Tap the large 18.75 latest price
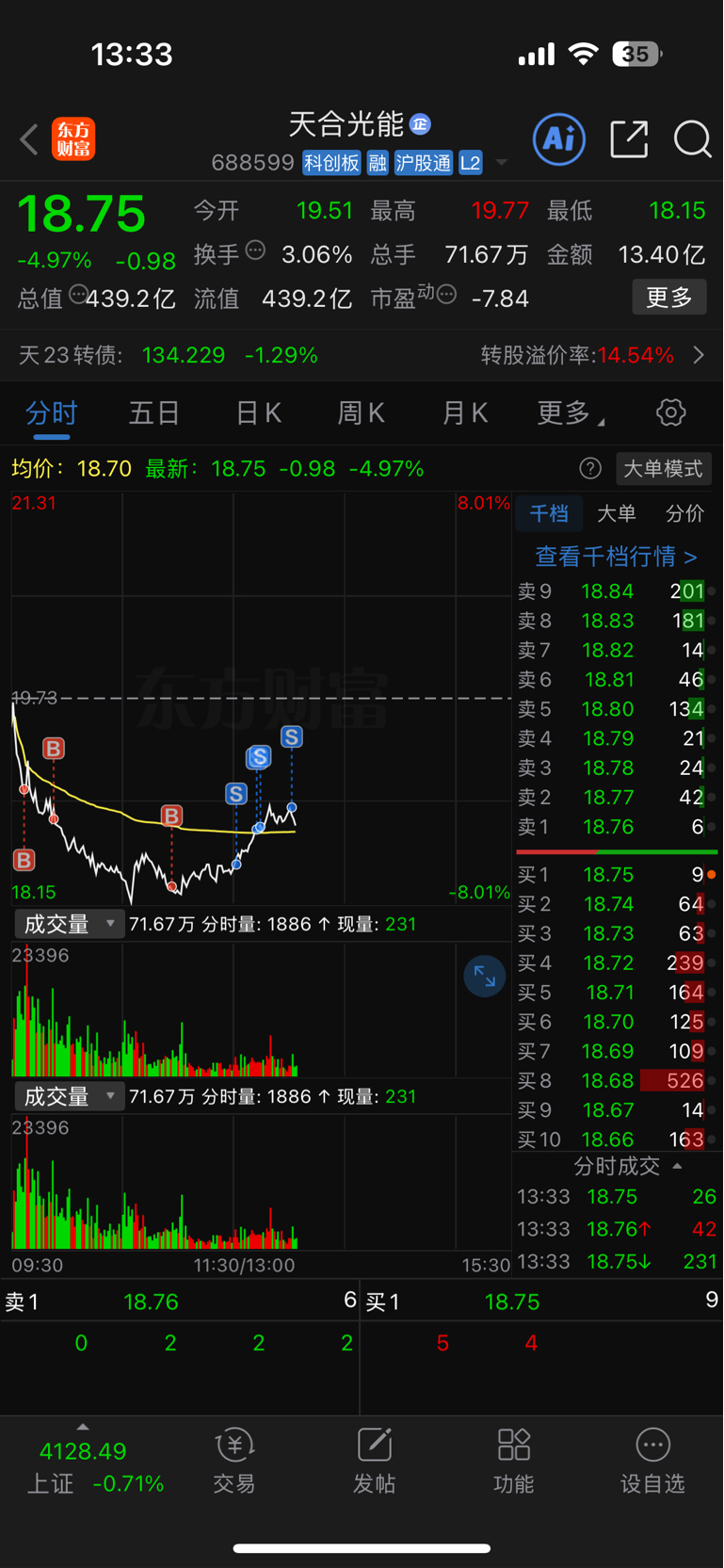 (81, 213)
